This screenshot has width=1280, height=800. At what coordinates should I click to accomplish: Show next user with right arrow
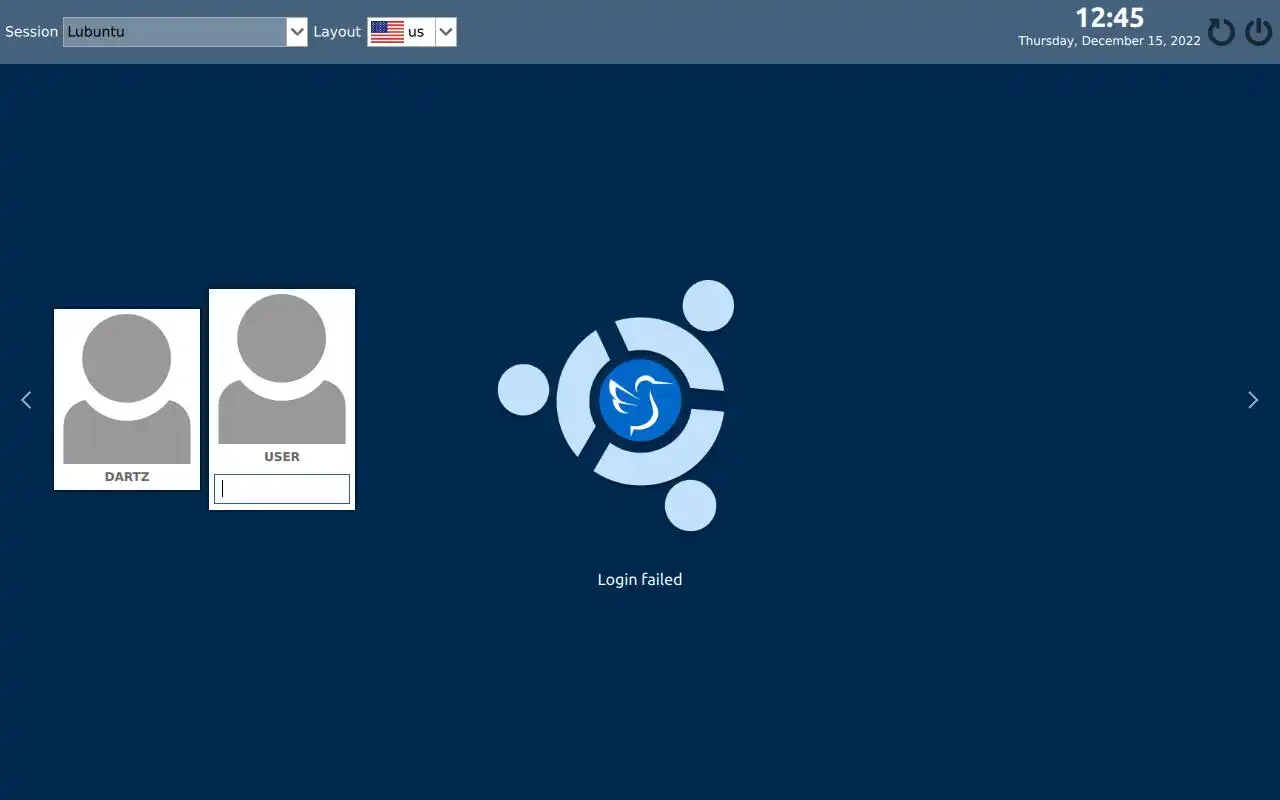1253,400
